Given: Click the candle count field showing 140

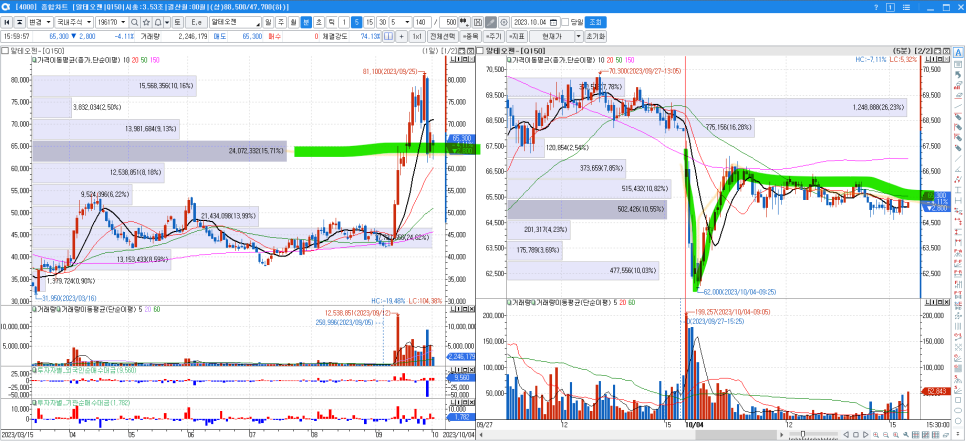Looking at the screenshot, I should (422, 22).
